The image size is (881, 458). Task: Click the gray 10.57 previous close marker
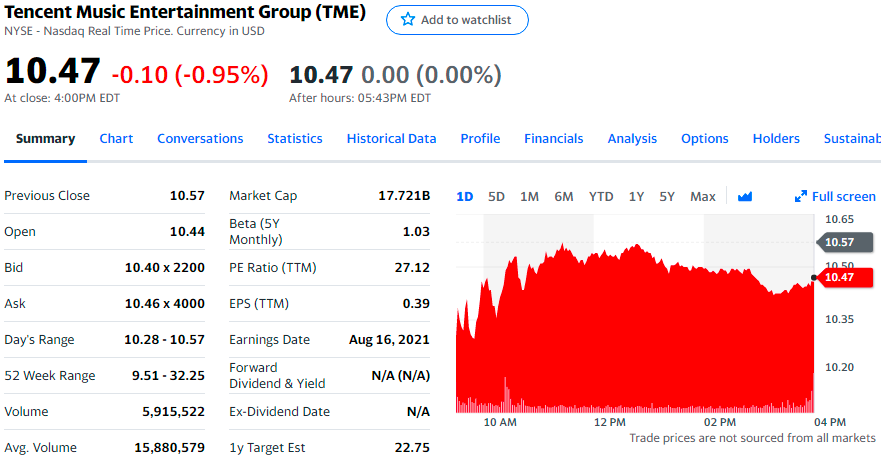846,242
